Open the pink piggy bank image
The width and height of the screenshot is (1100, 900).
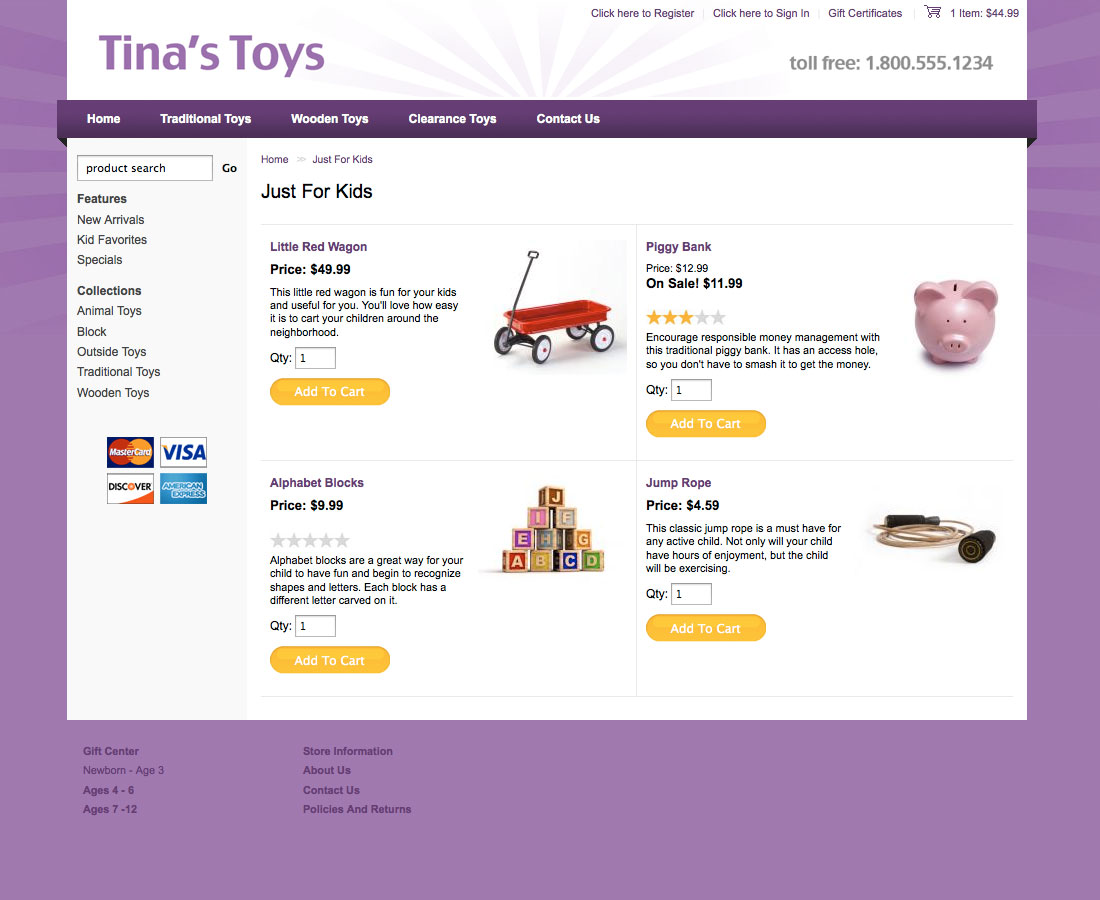(x=956, y=321)
